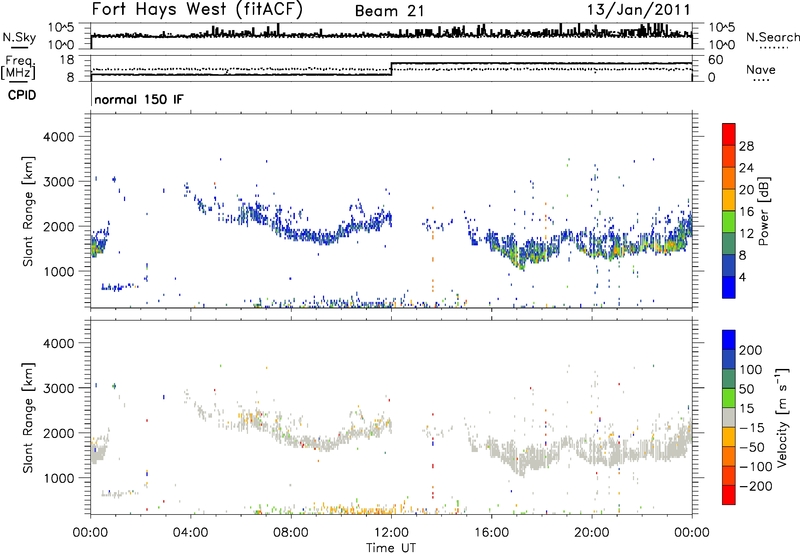Click the "Time UT" axis title
Viewport: 800px width, 554px height.
391,548
